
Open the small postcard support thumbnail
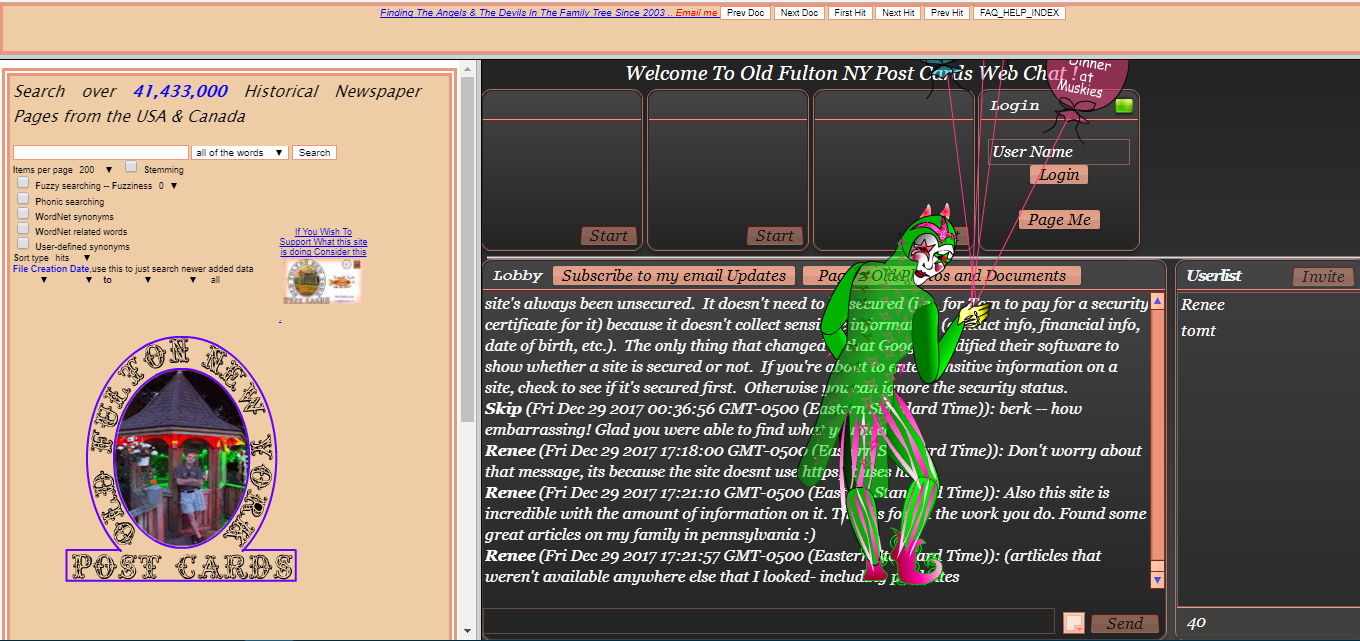pyautogui.click(x=322, y=281)
